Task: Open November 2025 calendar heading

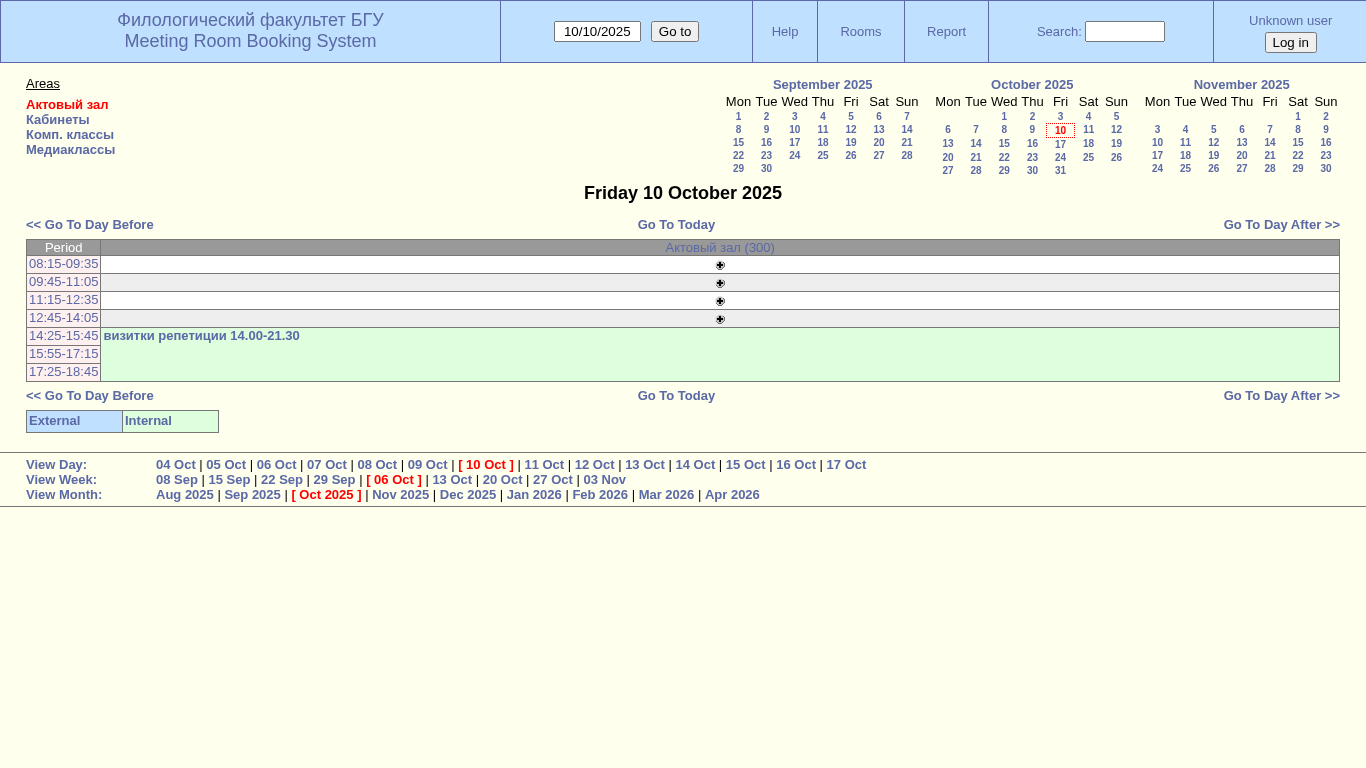Action: [1241, 84]
